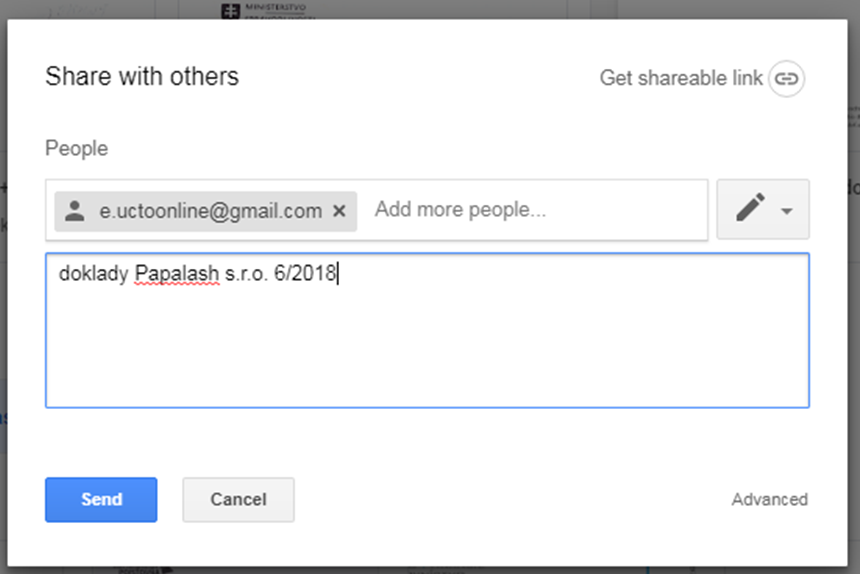Select the e.uctoonline@gmail.com recipient chip
The image size is (860, 574).
tap(206, 211)
